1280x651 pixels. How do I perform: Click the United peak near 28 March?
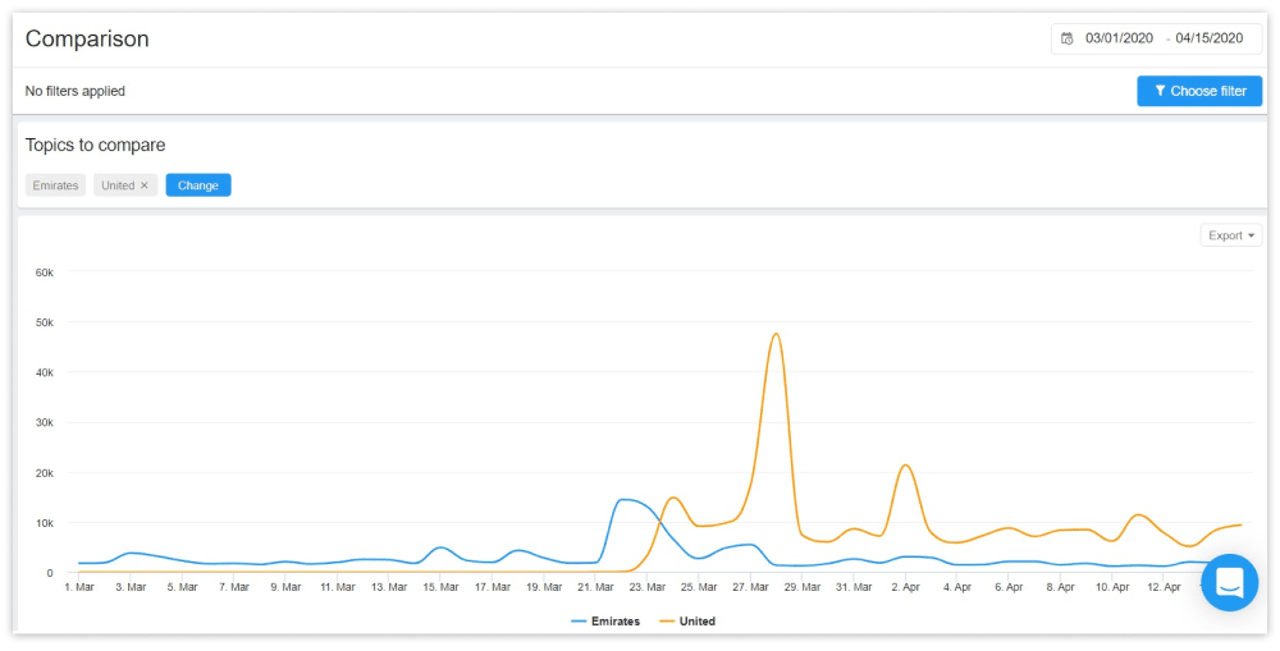click(x=776, y=334)
